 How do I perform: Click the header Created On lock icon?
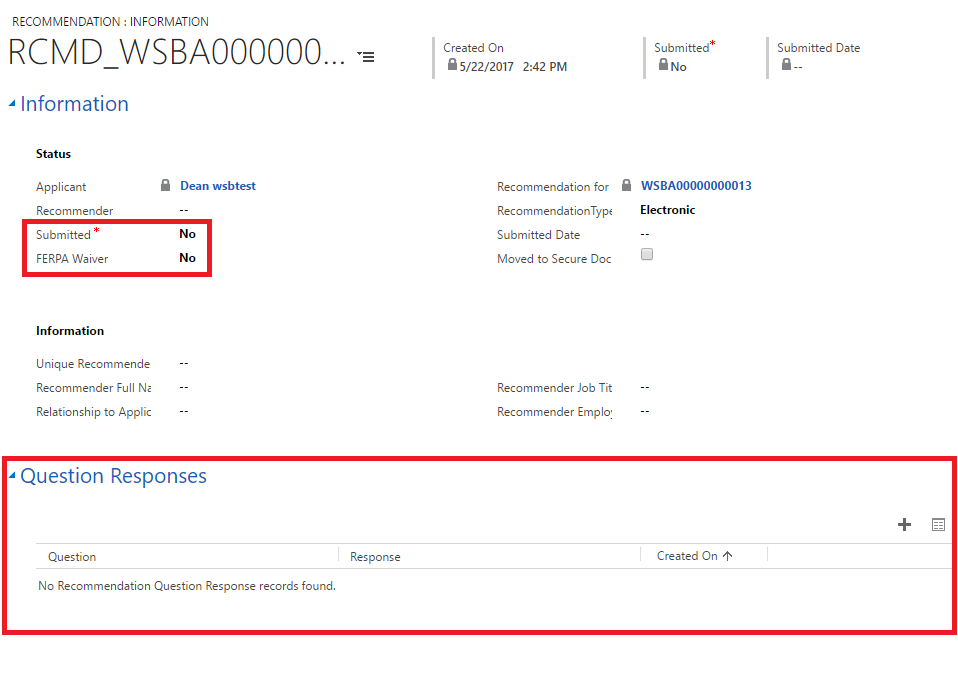[x=452, y=65]
